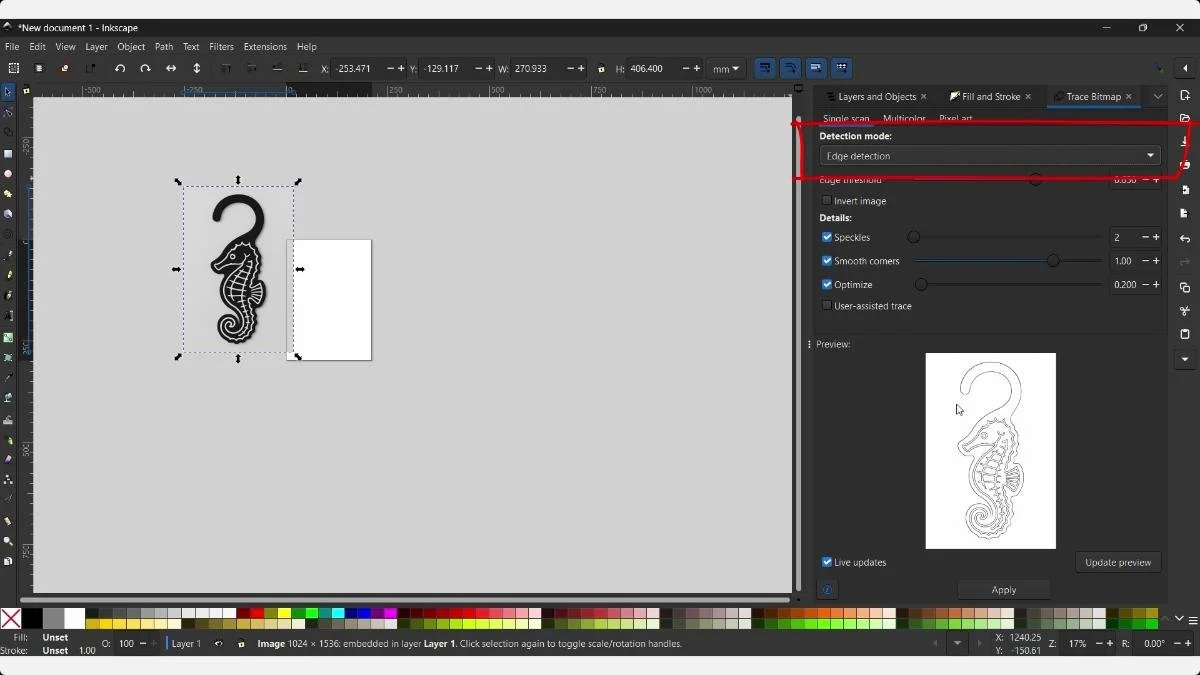Screen dimensions: 1200x675
Task: Click the Update preview button
Action: (1118, 562)
